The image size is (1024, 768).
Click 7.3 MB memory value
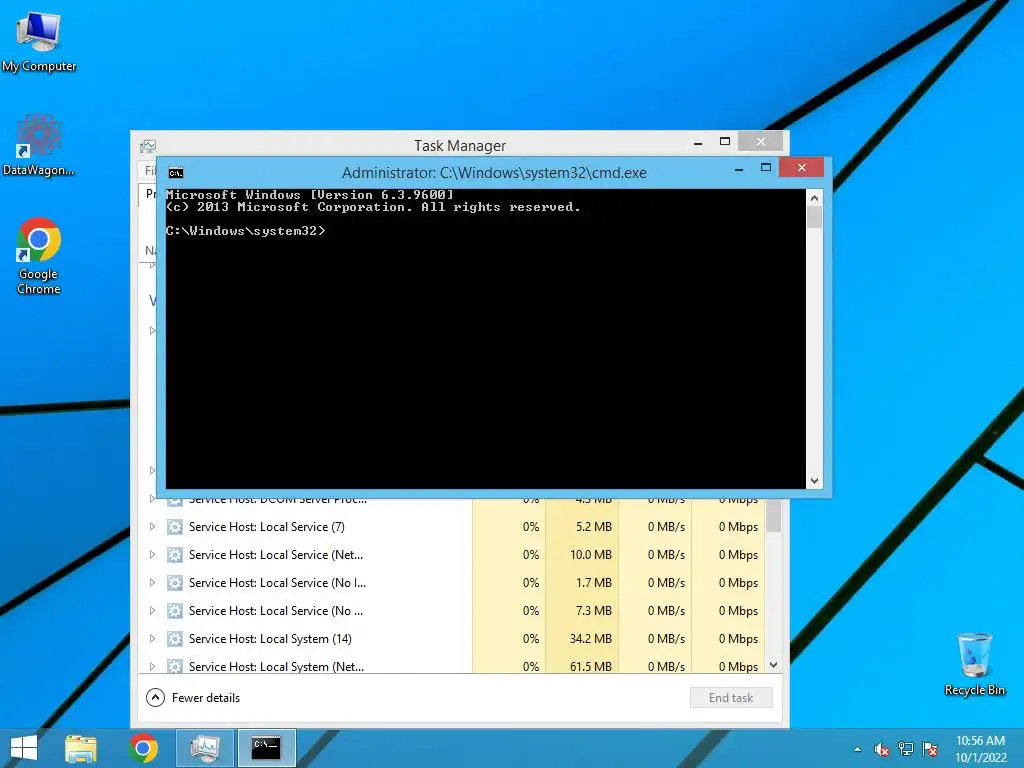594,611
